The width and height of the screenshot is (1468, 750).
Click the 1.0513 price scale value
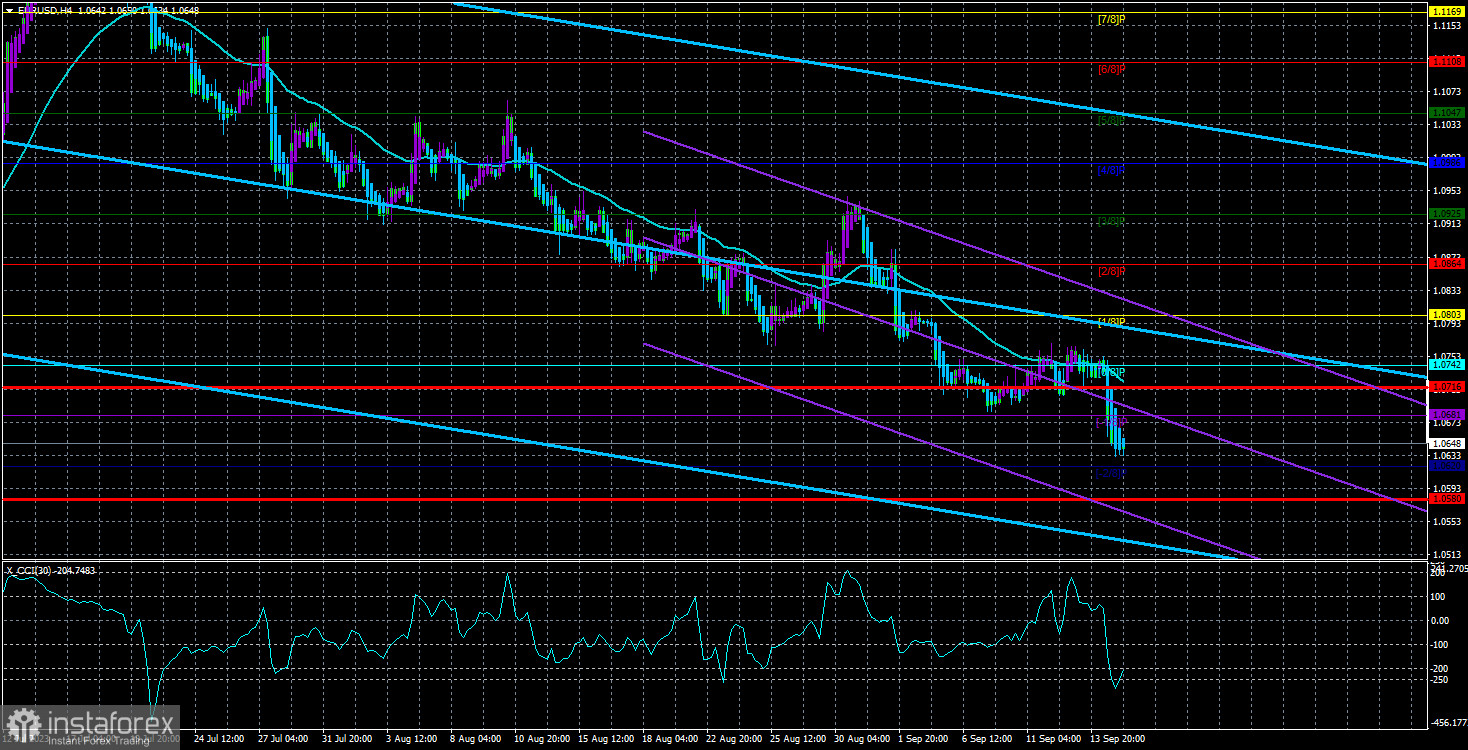(1446, 554)
